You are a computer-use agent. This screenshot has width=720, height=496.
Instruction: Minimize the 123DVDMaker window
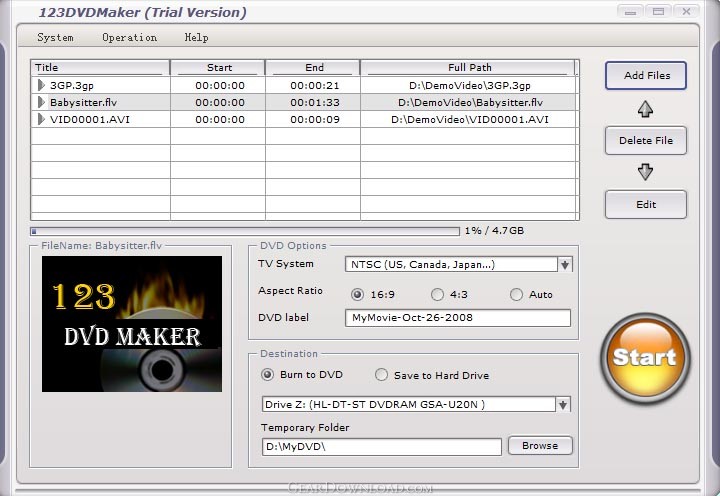[x=630, y=11]
